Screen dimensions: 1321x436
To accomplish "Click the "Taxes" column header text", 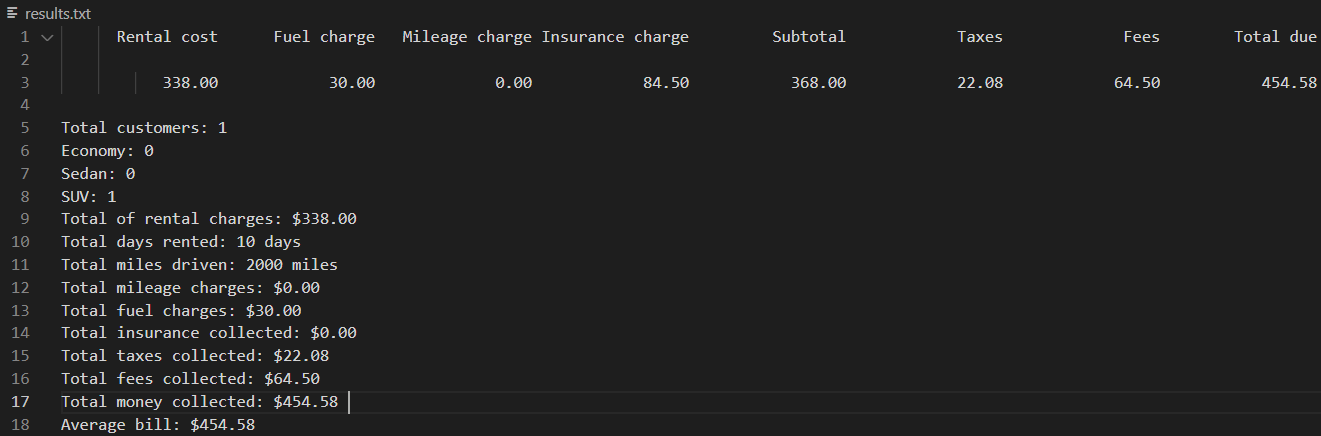I will (979, 37).
